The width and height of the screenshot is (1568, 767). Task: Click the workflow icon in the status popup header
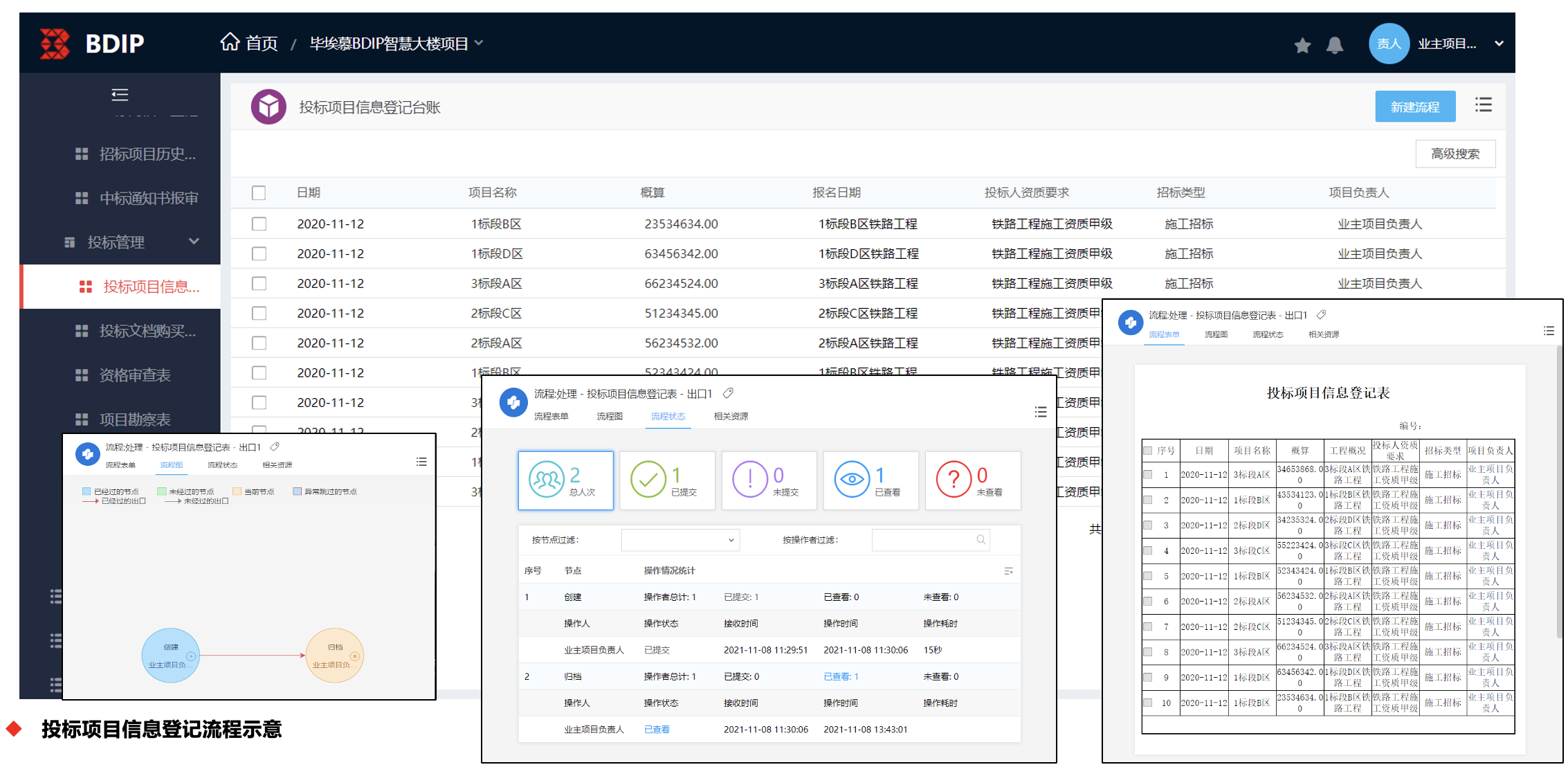pyautogui.click(x=513, y=402)
